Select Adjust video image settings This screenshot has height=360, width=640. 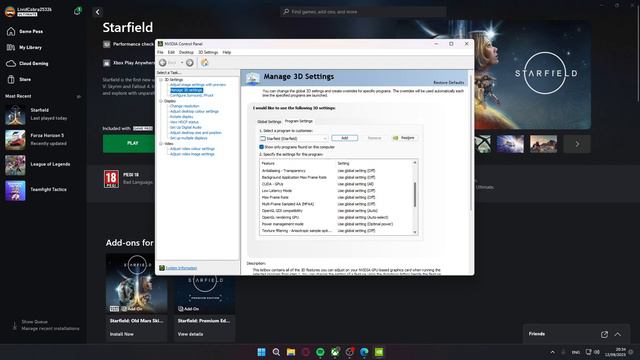point(192,154)
